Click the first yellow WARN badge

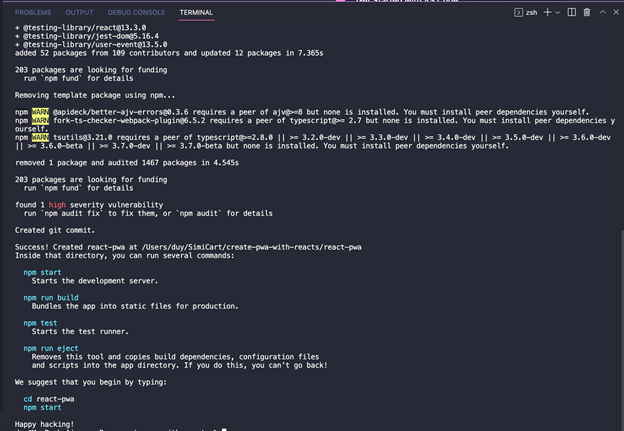(x=40, y=112)
